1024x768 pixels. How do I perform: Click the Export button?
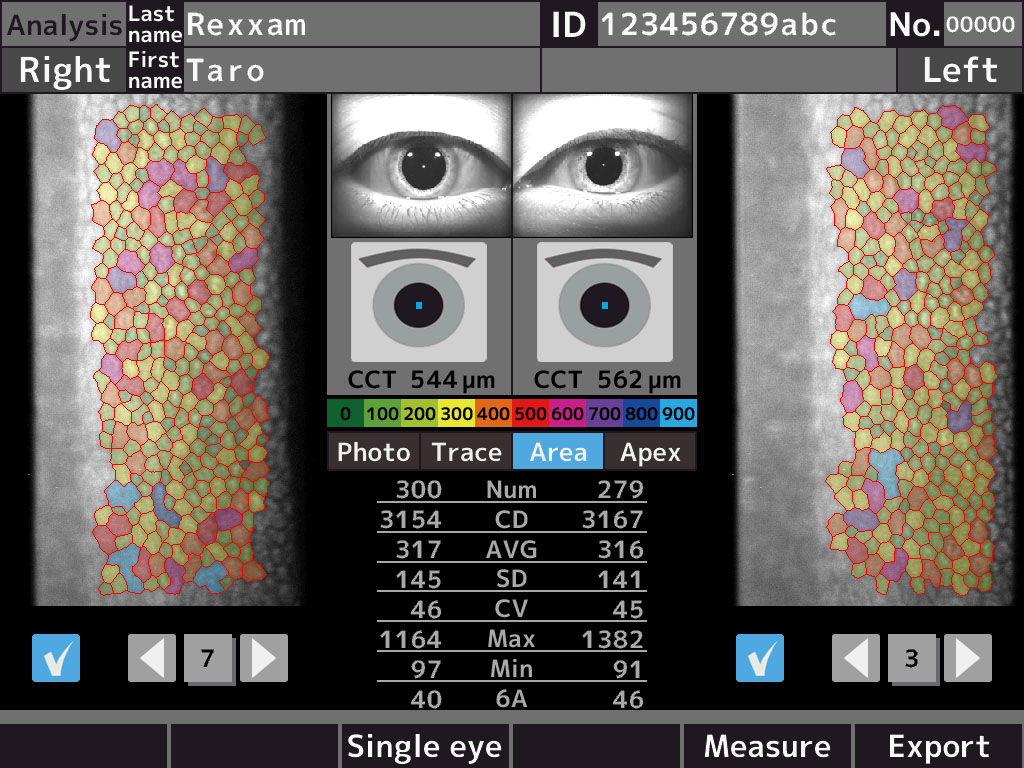point(938,746)
